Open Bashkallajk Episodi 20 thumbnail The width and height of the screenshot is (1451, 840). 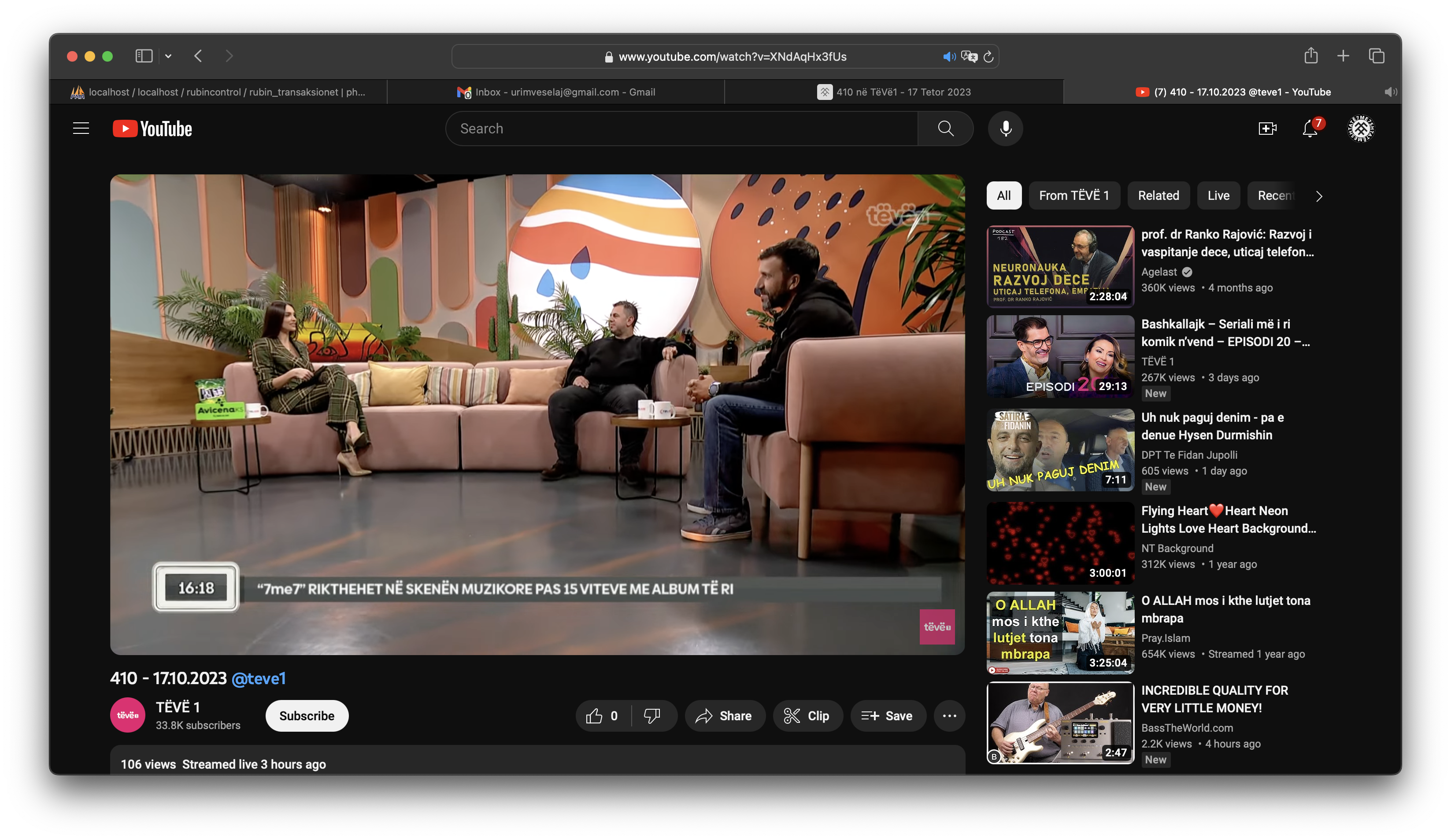(1060, 356)
